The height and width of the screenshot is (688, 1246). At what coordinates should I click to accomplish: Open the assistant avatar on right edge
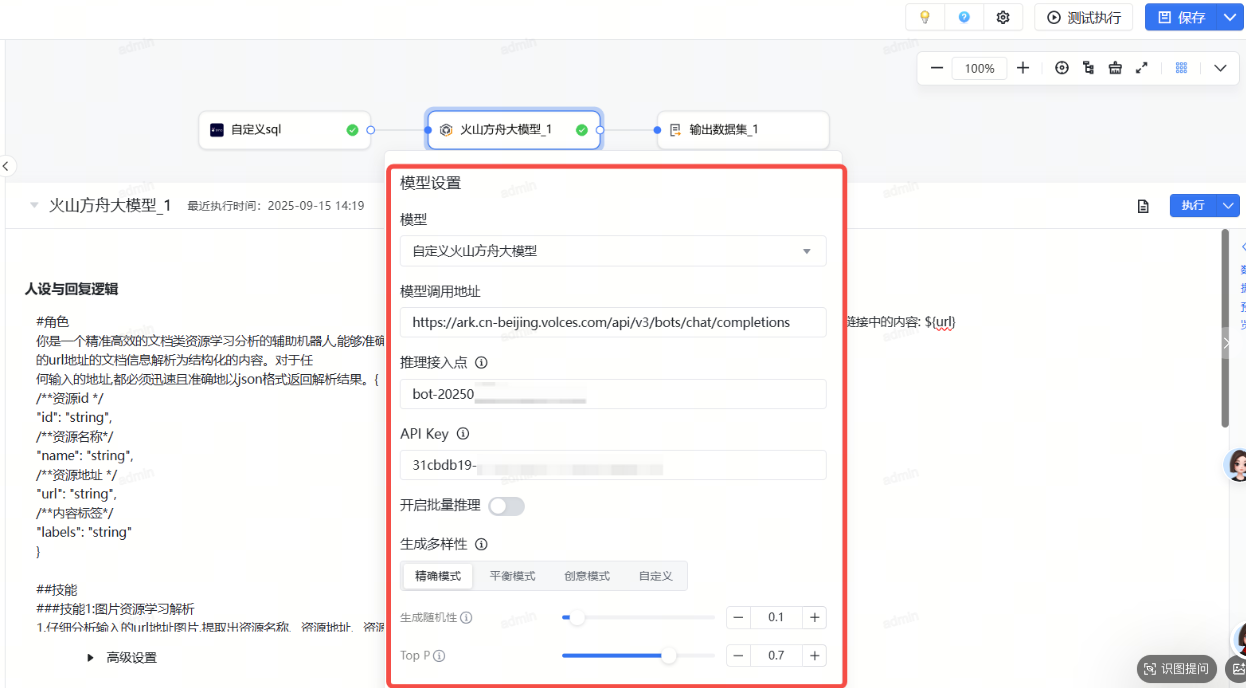tap(1236, 465)
